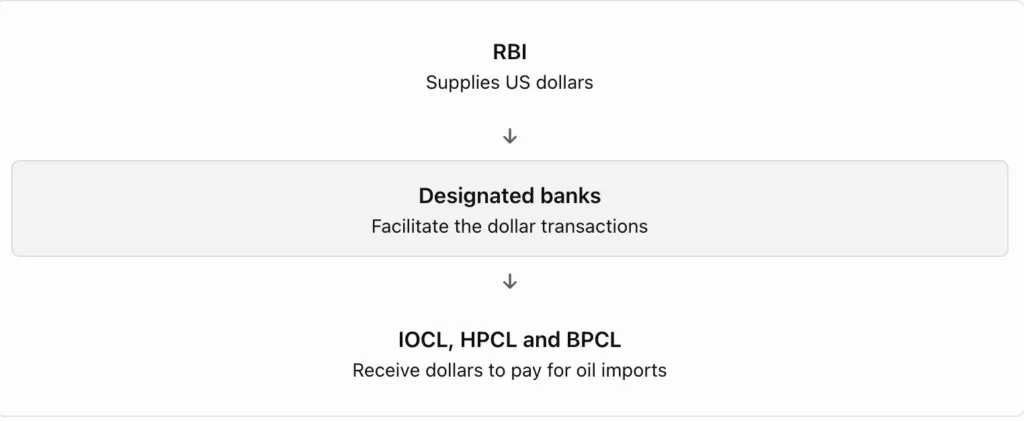Click the bold word banks in the grey box
Viewport: 1024px width, 421px height.
[570, 196]
